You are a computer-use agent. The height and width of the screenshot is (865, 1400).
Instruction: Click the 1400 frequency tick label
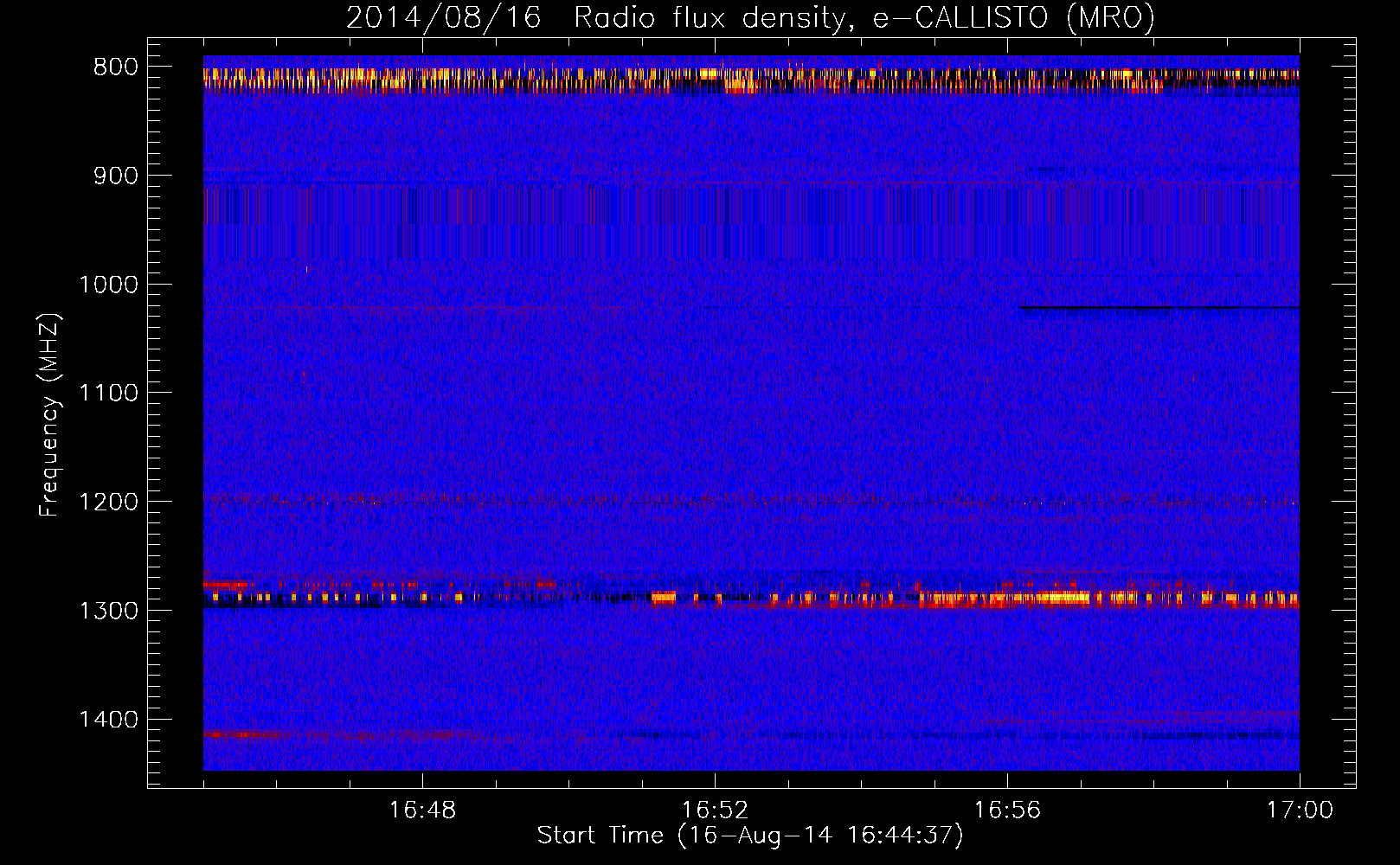pyautogui.click(x=109, y=720)
